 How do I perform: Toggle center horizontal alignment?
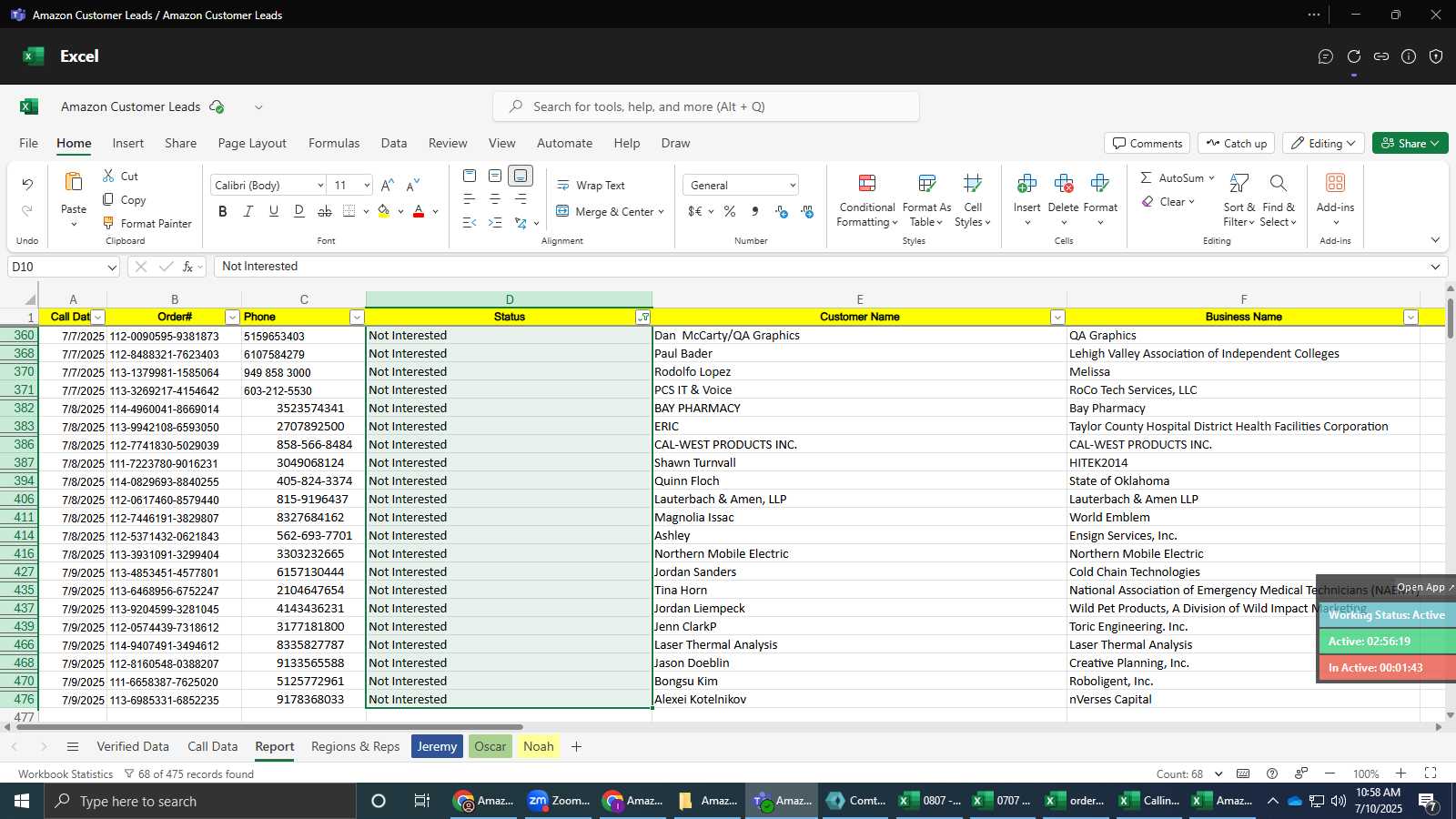pyautogui.click(x=495, y=198)
